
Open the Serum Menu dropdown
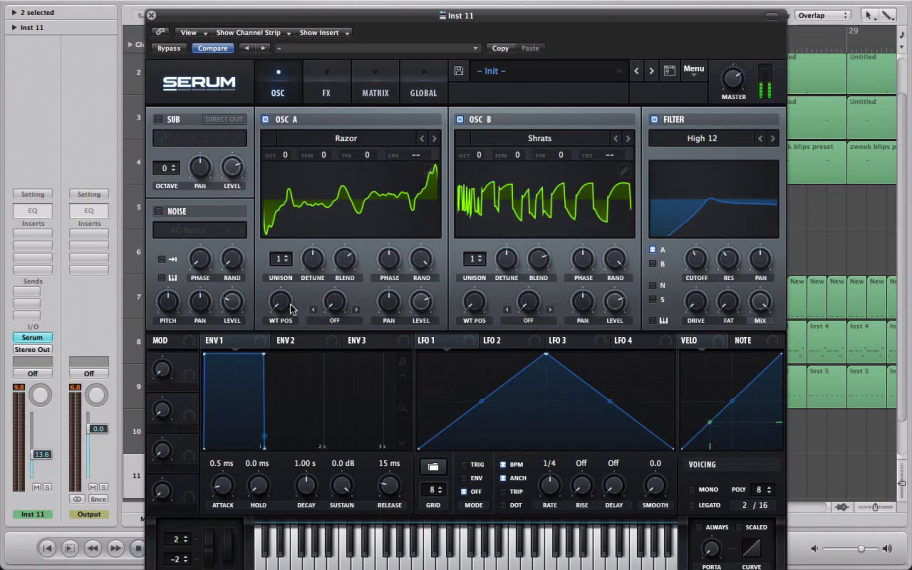tap(693, 71)
